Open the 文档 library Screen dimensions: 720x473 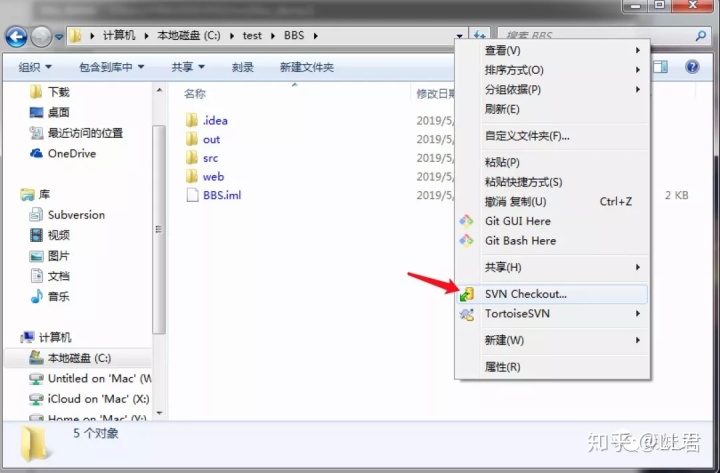tap(50, 276)
